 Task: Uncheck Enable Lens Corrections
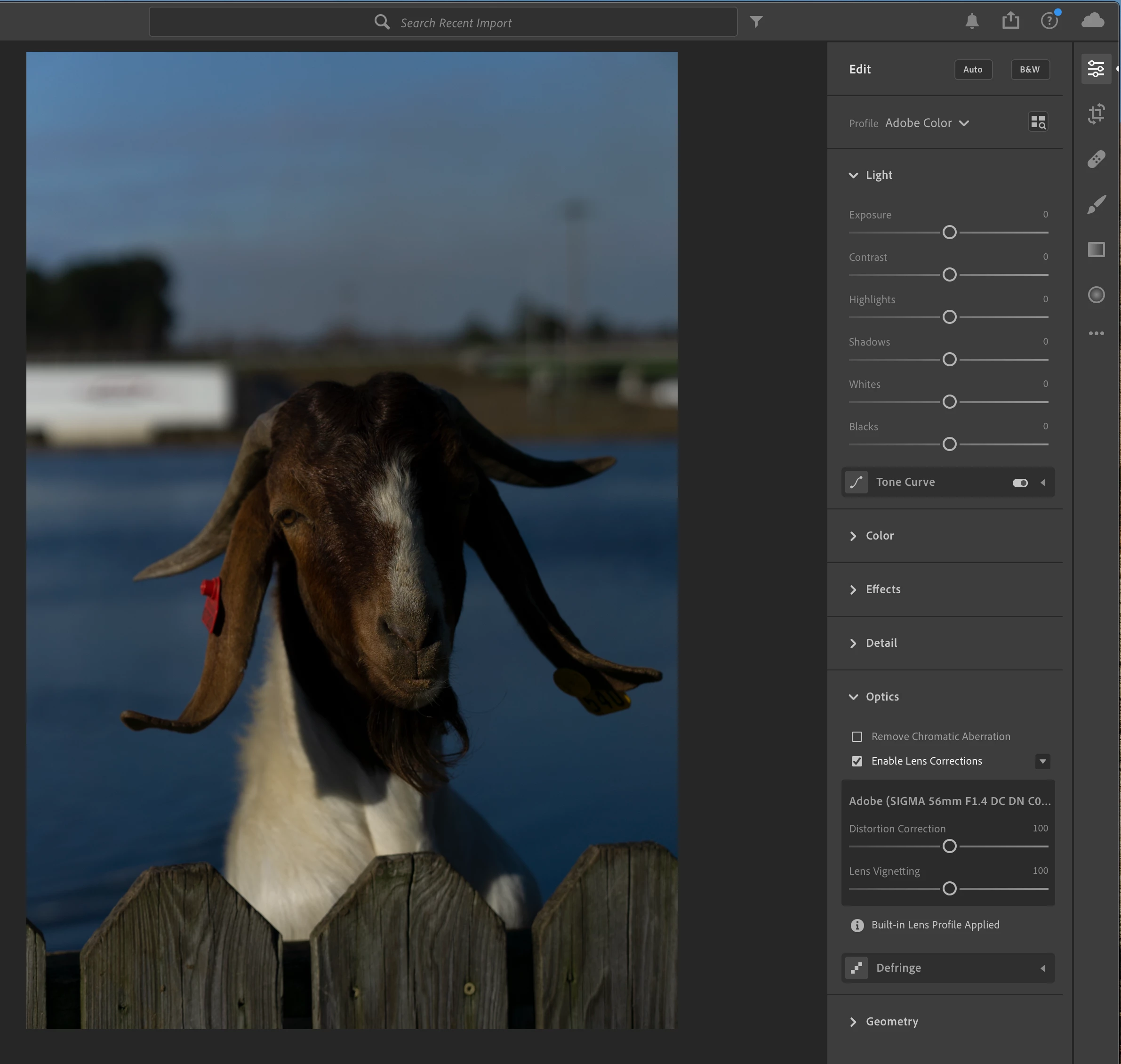tap(857, 761)
